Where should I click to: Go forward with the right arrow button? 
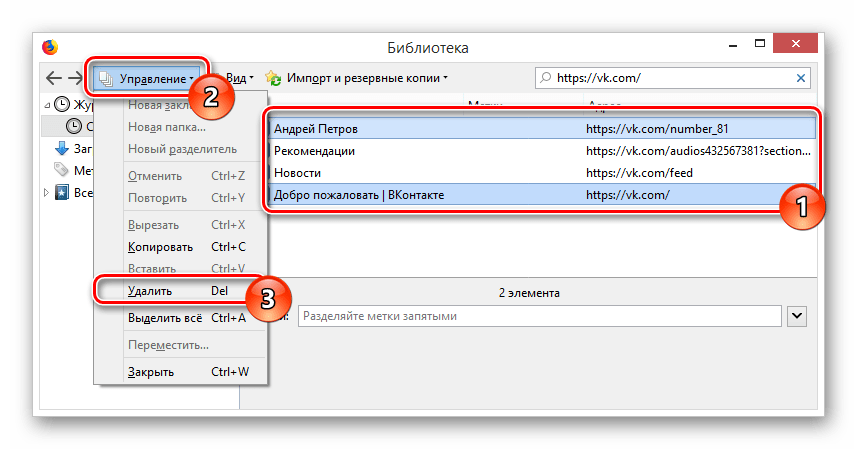pyautogui.click(x=75, y=78)
